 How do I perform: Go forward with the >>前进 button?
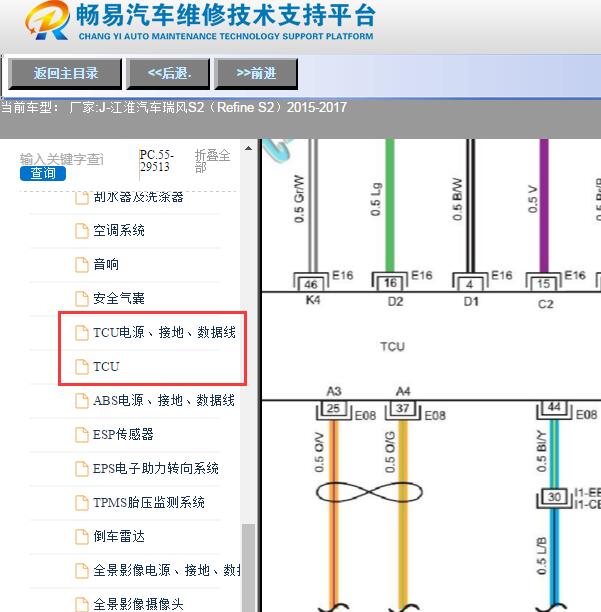(256, 74)
